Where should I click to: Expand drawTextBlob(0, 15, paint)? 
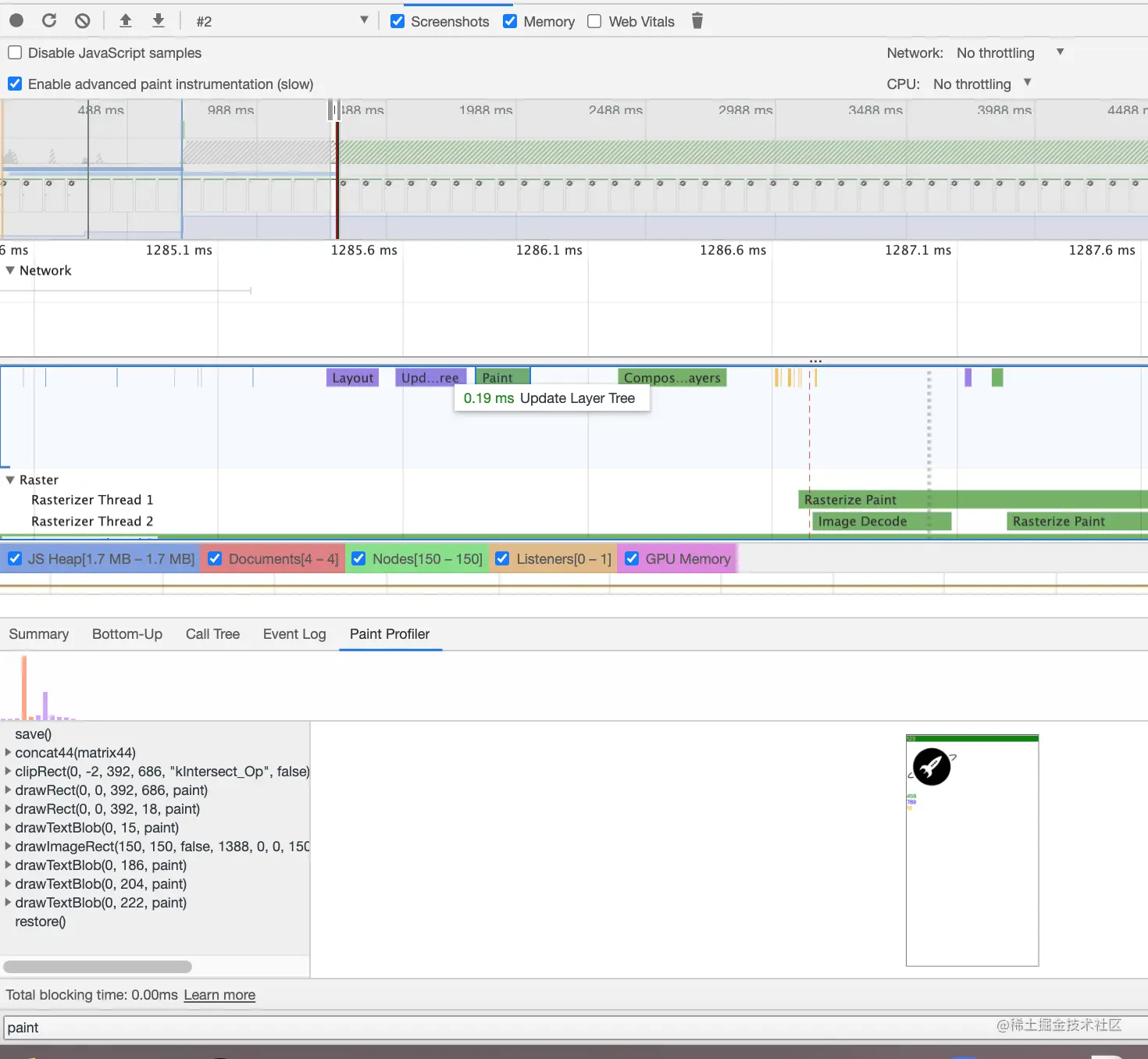(x=8, y=828)
